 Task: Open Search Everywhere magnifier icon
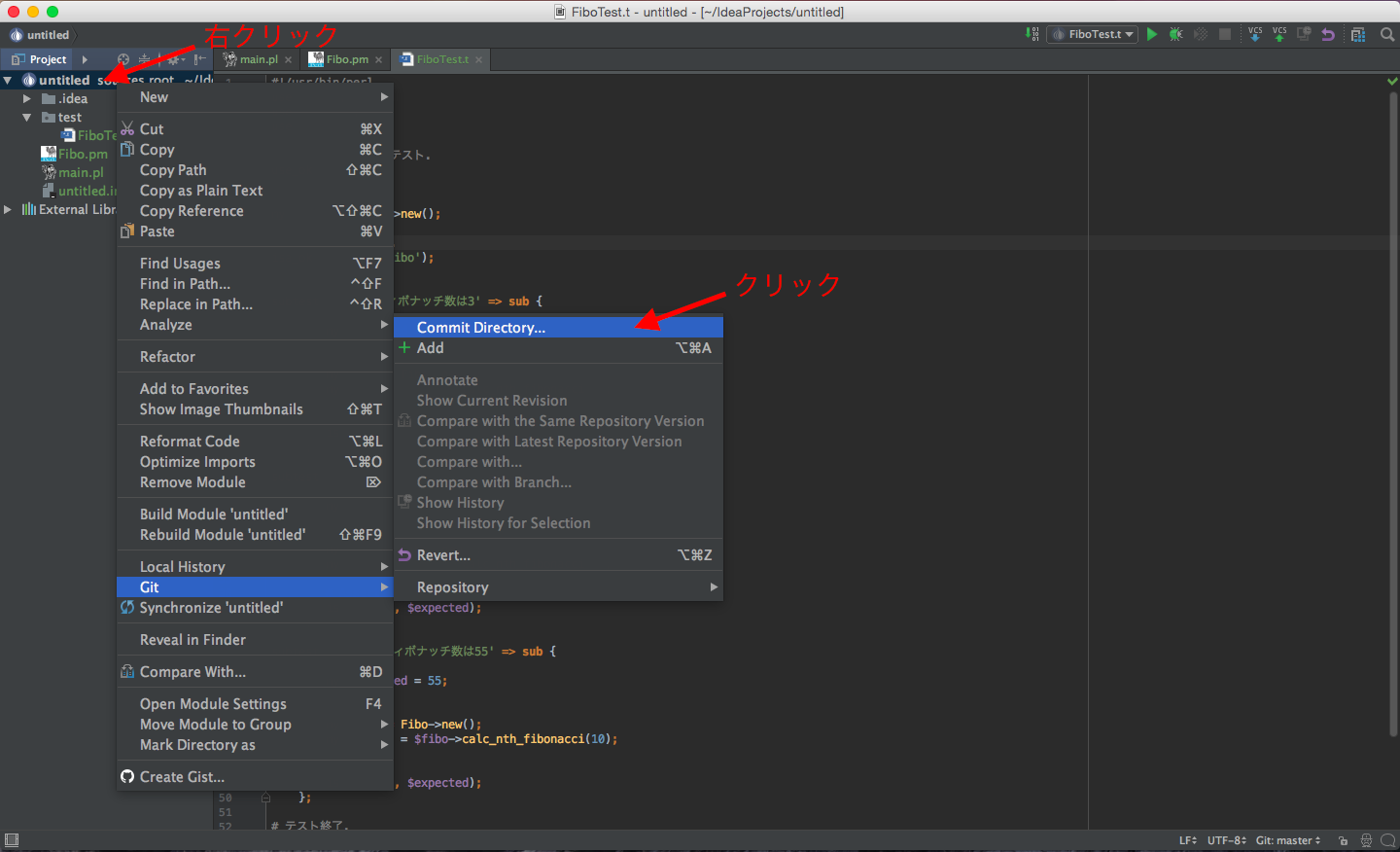click(x=1387, y=34)
